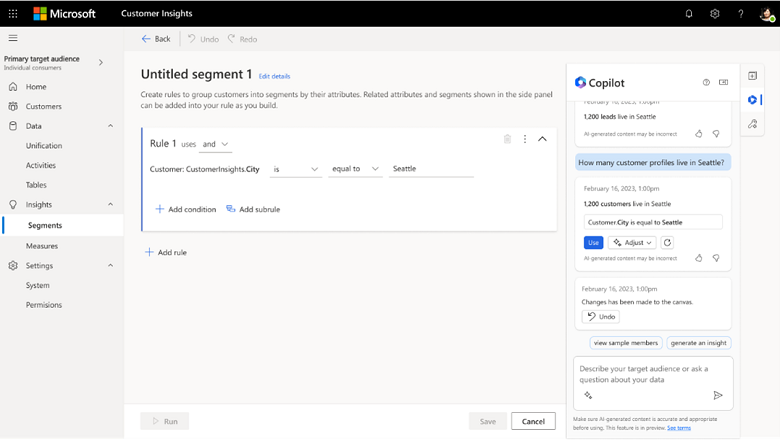Select 'generate an insight' suggestion

click(x=698, y=343)
